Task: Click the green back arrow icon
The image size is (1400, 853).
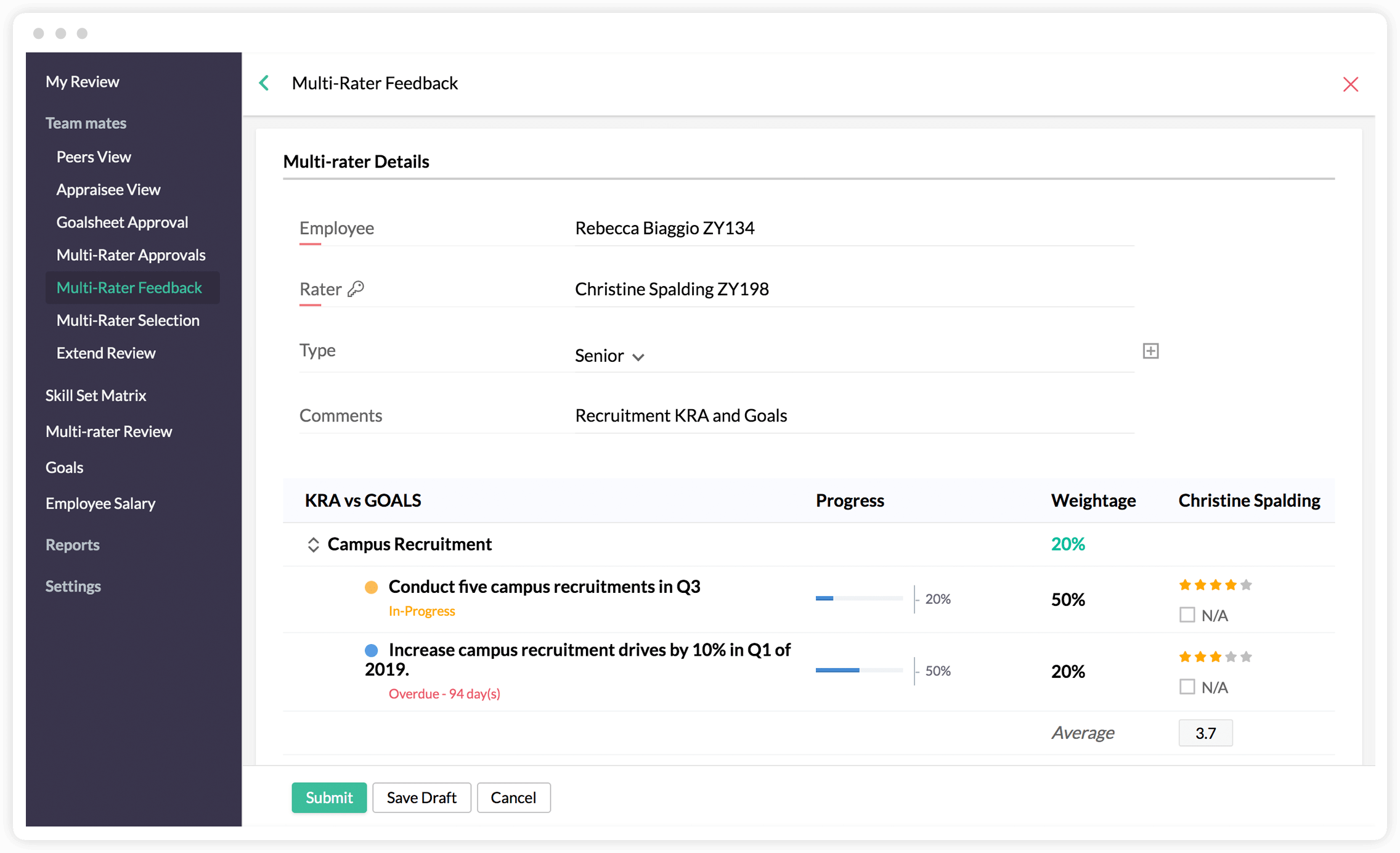Action: (264, 83)
